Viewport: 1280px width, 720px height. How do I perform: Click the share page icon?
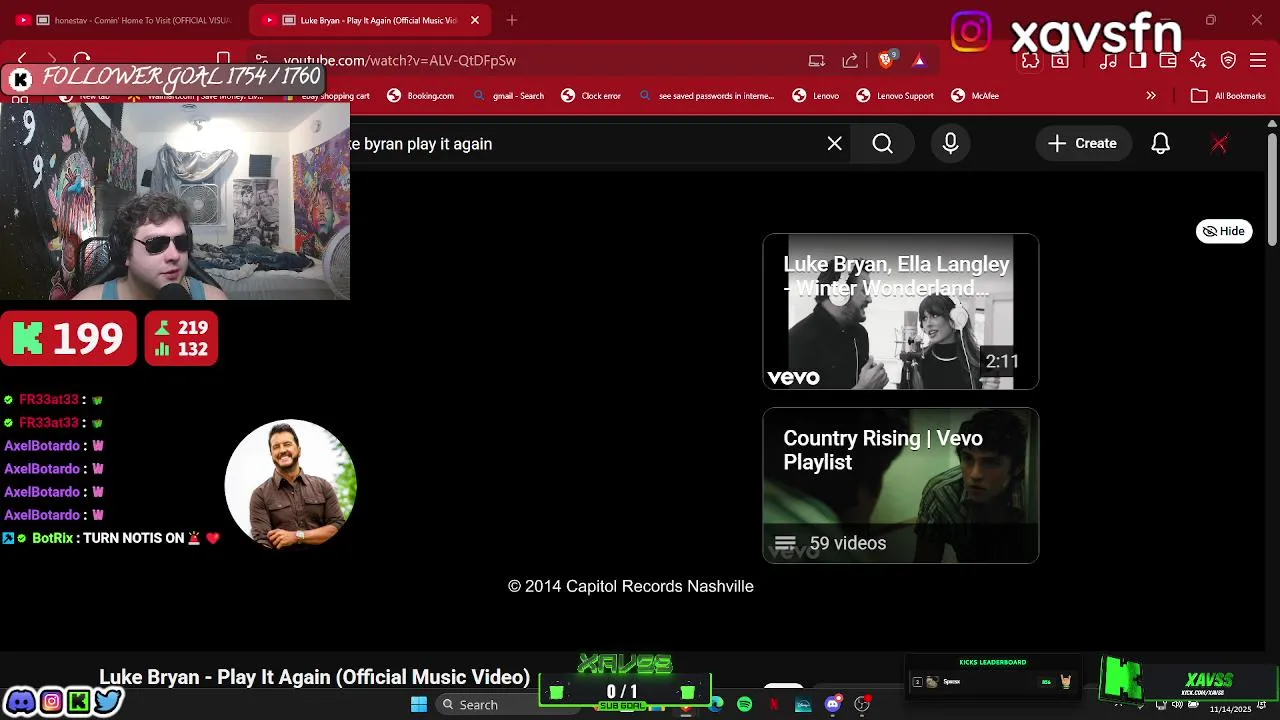click(850, 60)
